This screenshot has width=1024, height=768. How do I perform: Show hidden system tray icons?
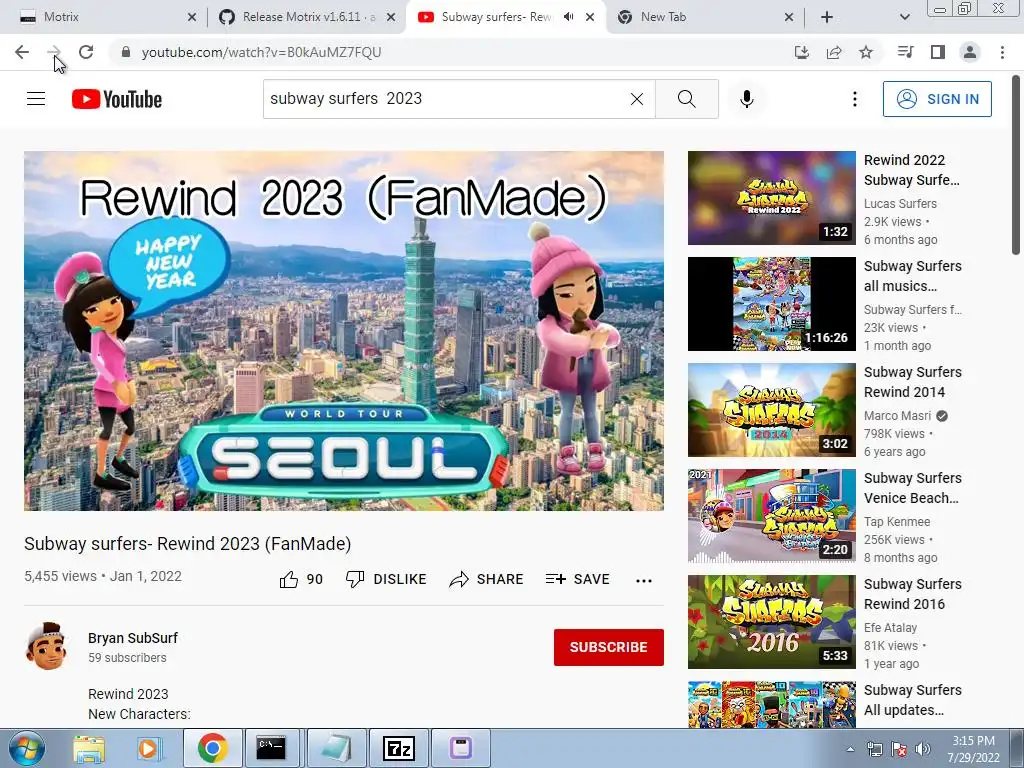pyautogui.click(x=850, y=749)
